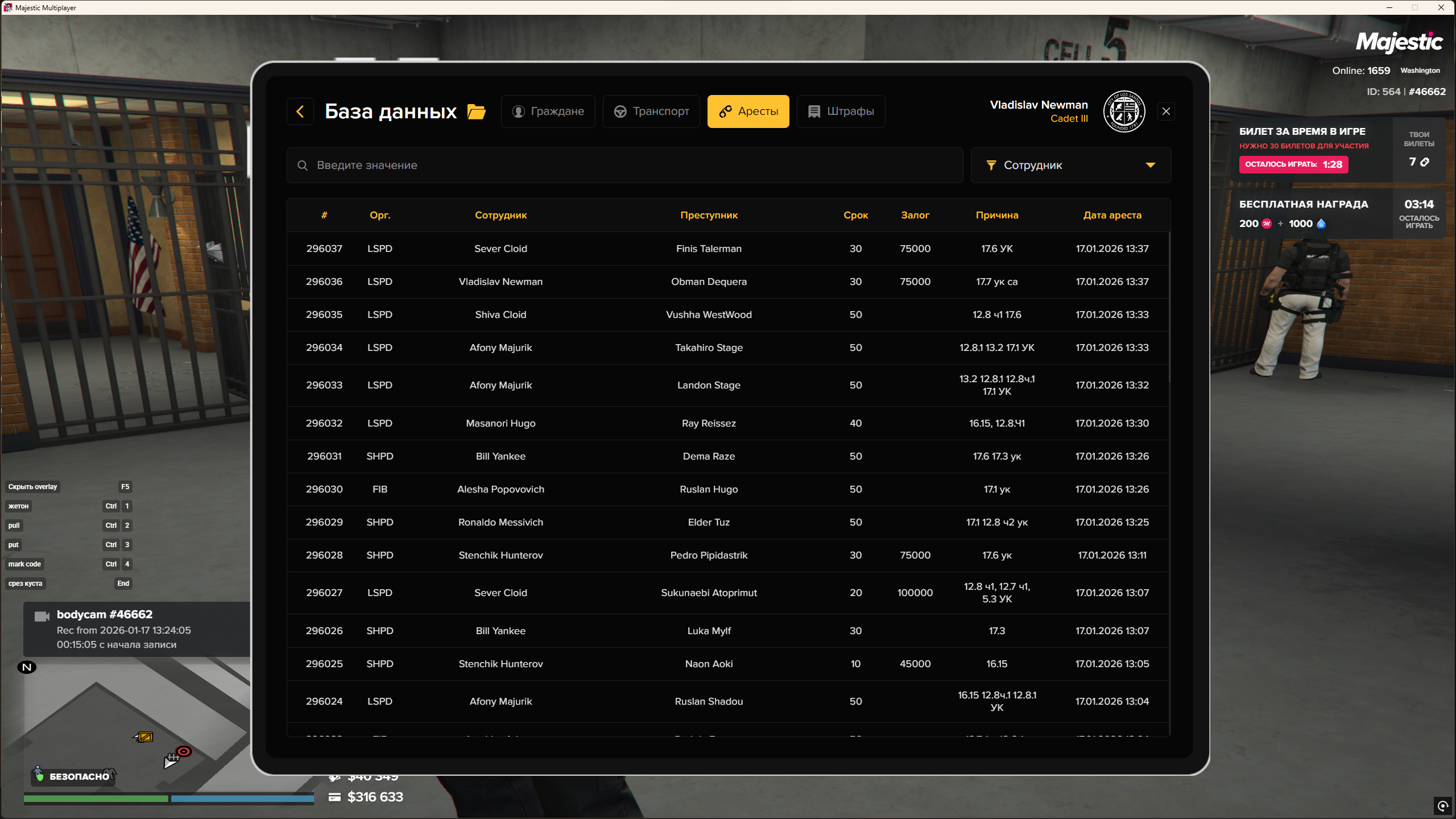Click the magnifier search icon
The width and height of the screenshot is (1456, 819).
pyautogui.click(x=303, y=166)
